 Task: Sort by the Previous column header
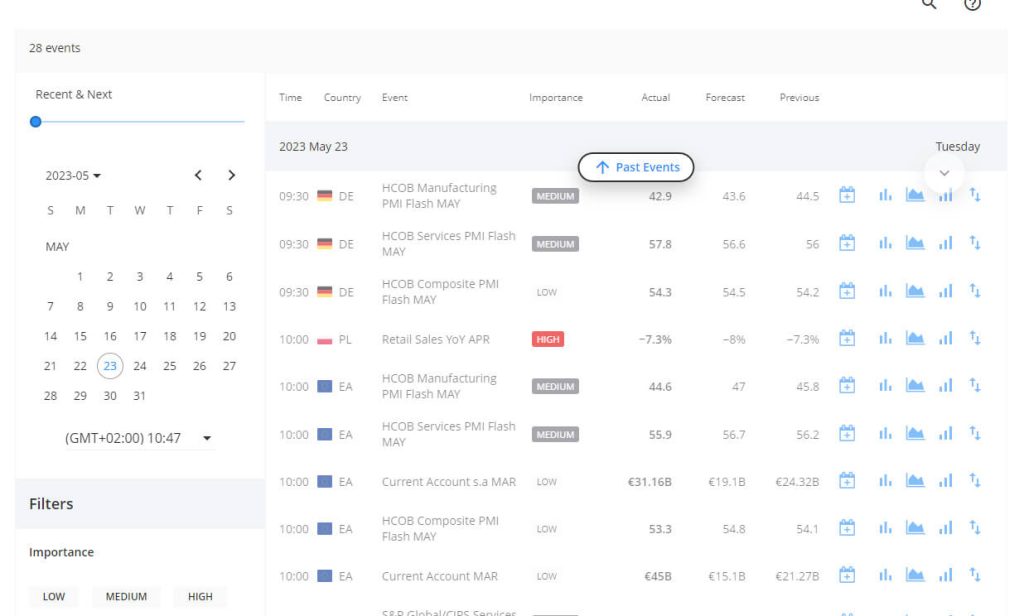click(x=799, y=97)
